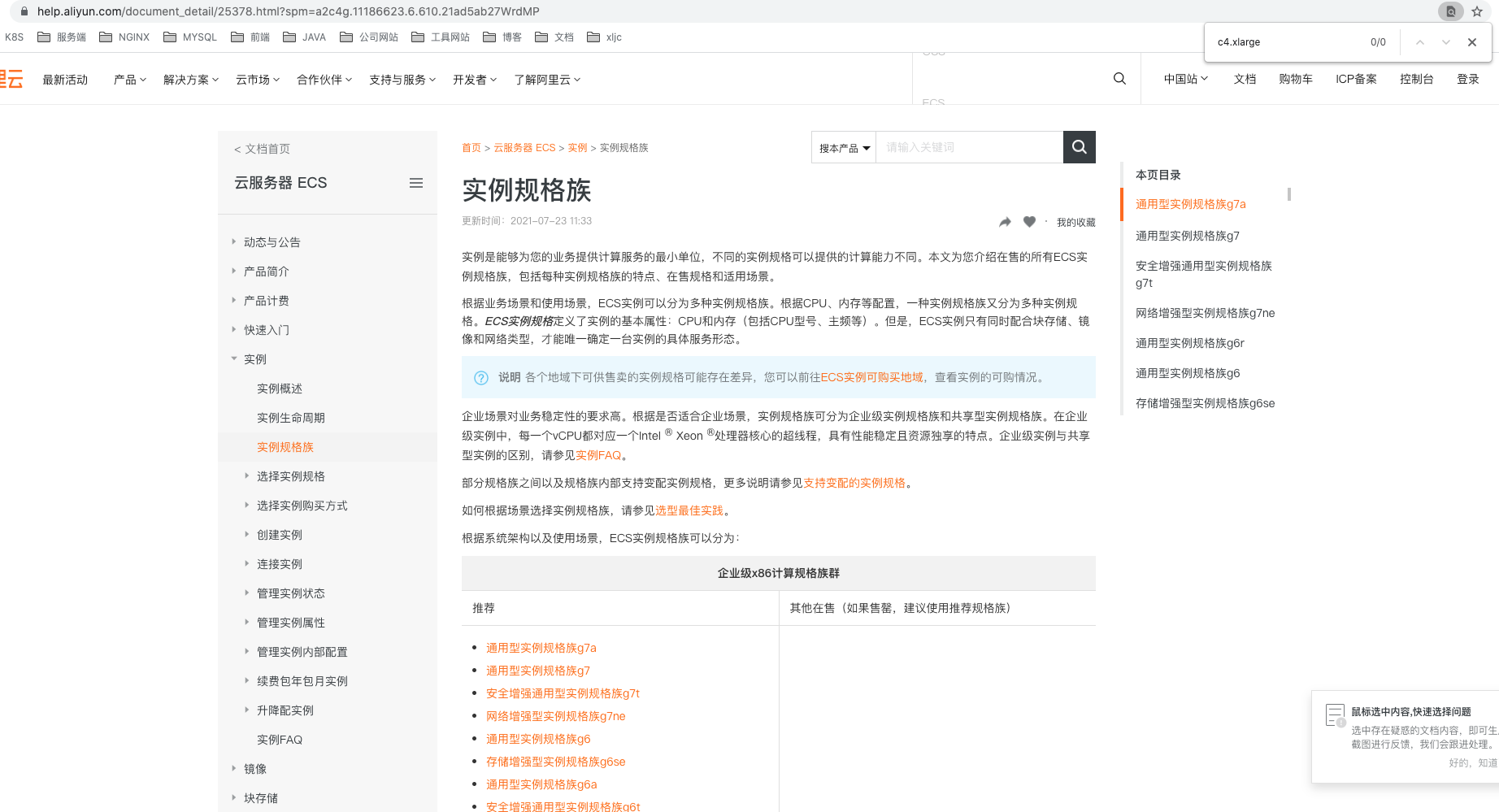Click the keyword search input field
Viewport: 1499px width, 812px height.
(969, 147)
